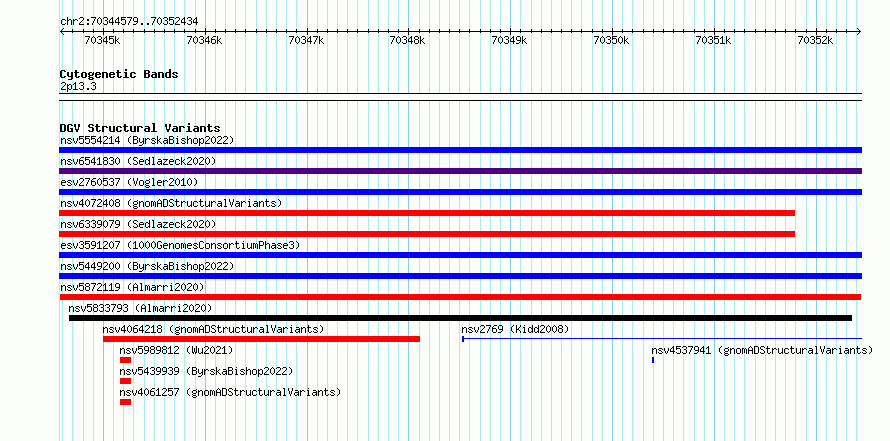
Task: Select the blue nsv5449200 variant bar
Action: (x=460, y=276)
